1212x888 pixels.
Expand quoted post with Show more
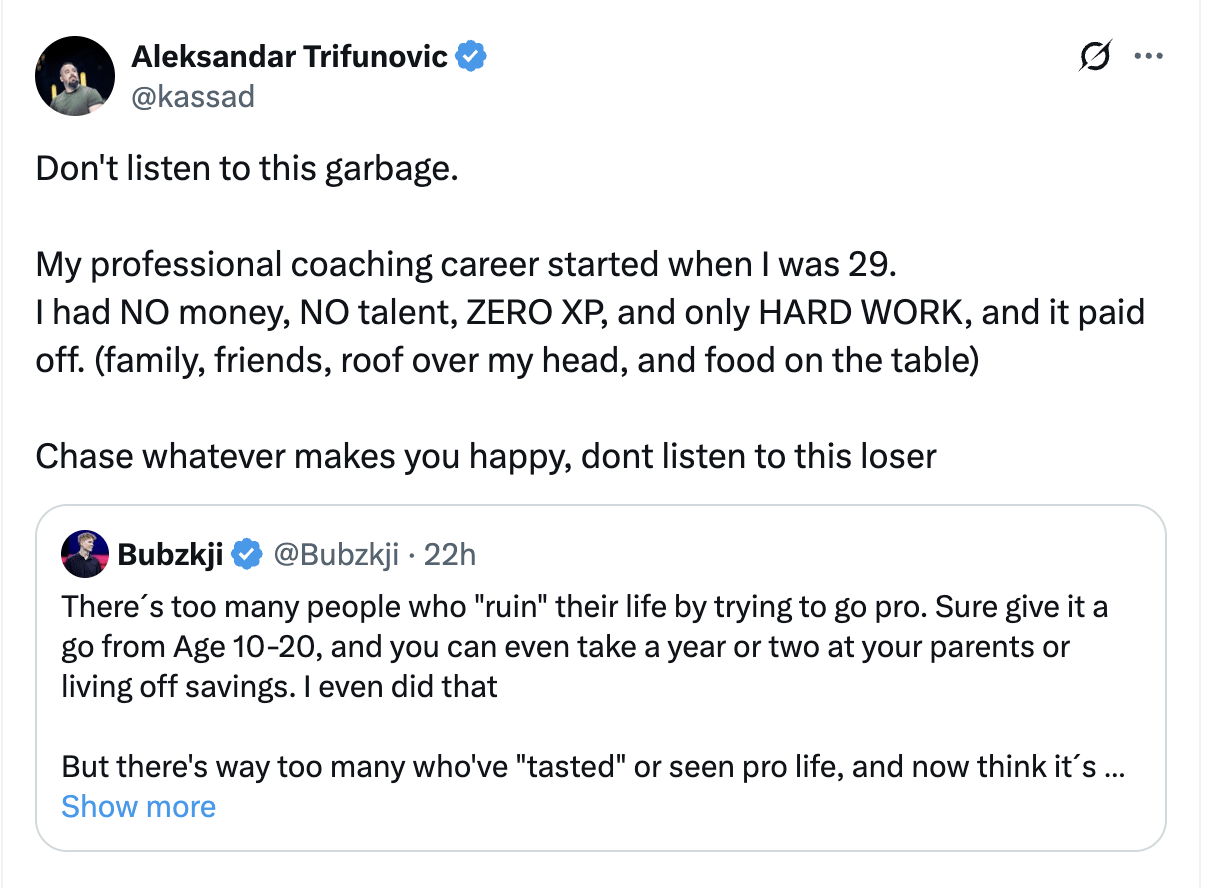tap(138, 806)
